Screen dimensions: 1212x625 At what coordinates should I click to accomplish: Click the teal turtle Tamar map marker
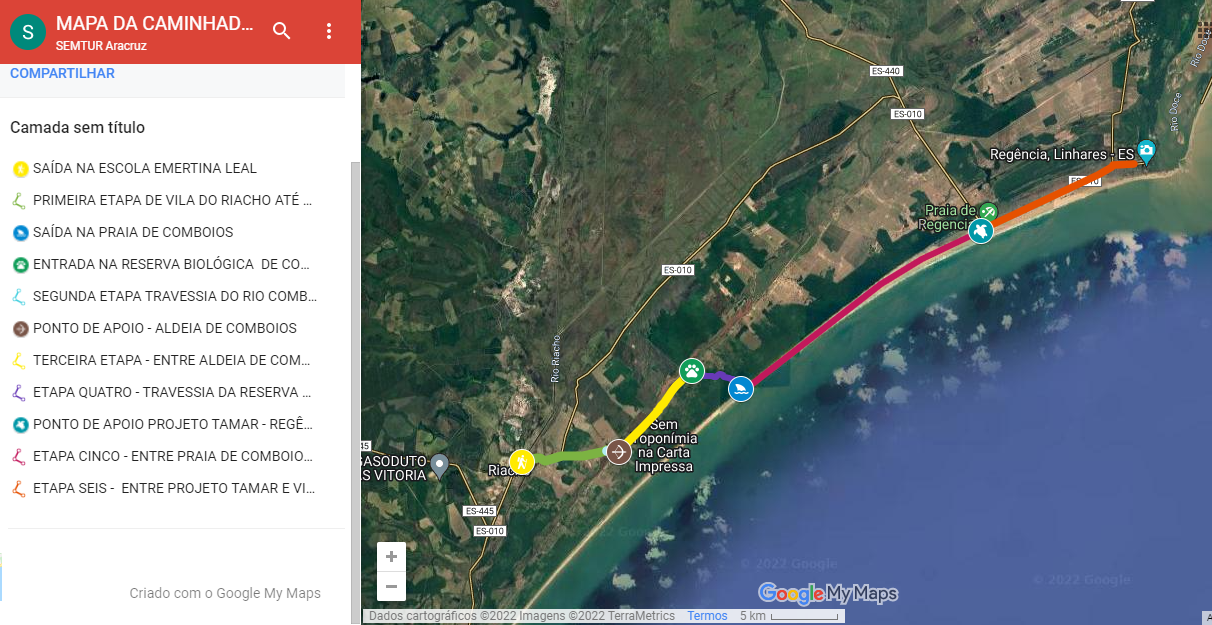[x=980, y=231]
